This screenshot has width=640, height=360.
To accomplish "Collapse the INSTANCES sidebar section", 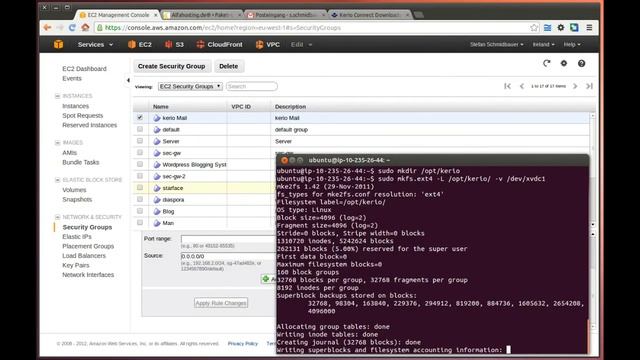I will 58,96.
